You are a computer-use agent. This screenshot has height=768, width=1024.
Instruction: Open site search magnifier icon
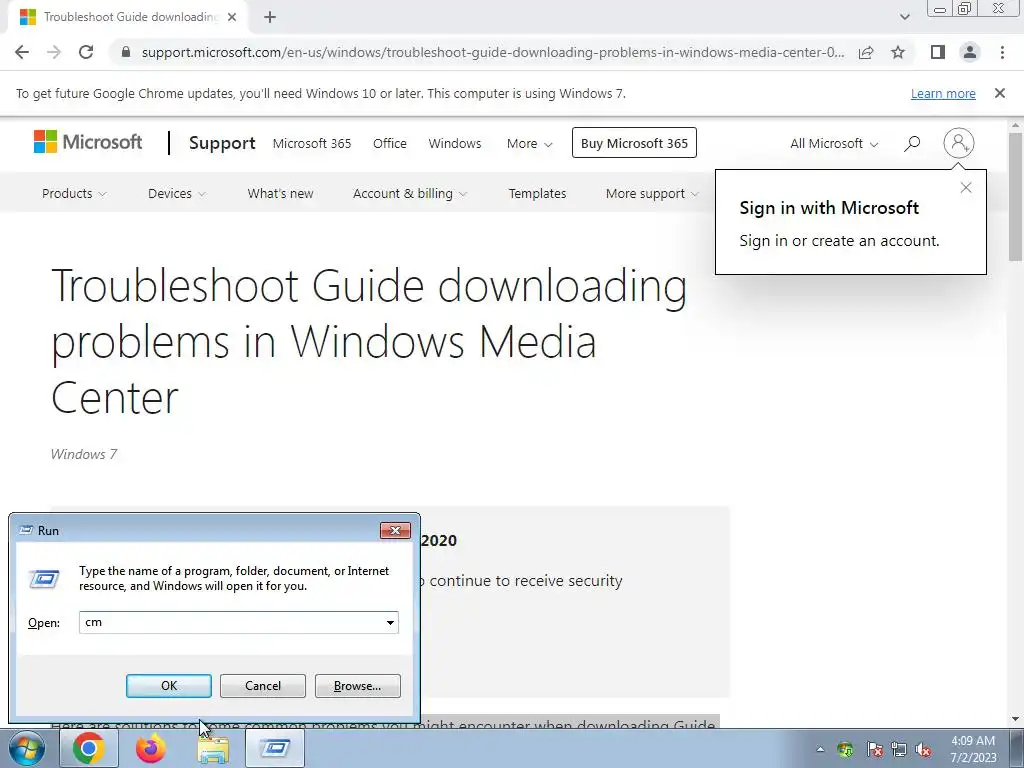click(912, 143)
